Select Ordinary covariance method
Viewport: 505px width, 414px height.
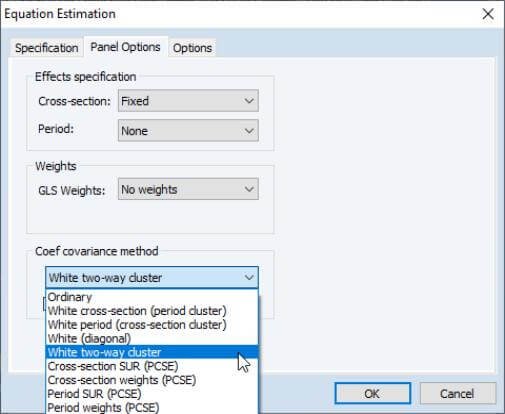(152, 297)
